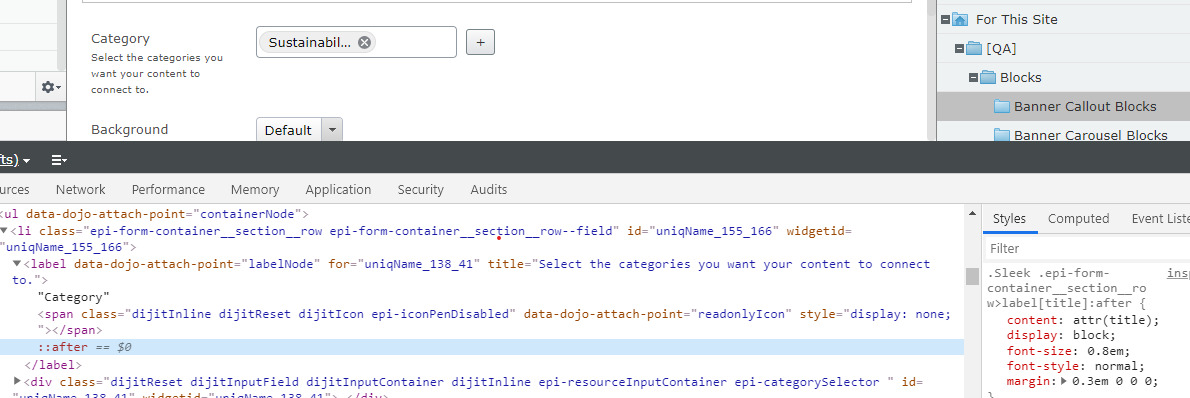Open the Background Default dropdown
This screenshot has height=398, width=1190.
point(299,130)
